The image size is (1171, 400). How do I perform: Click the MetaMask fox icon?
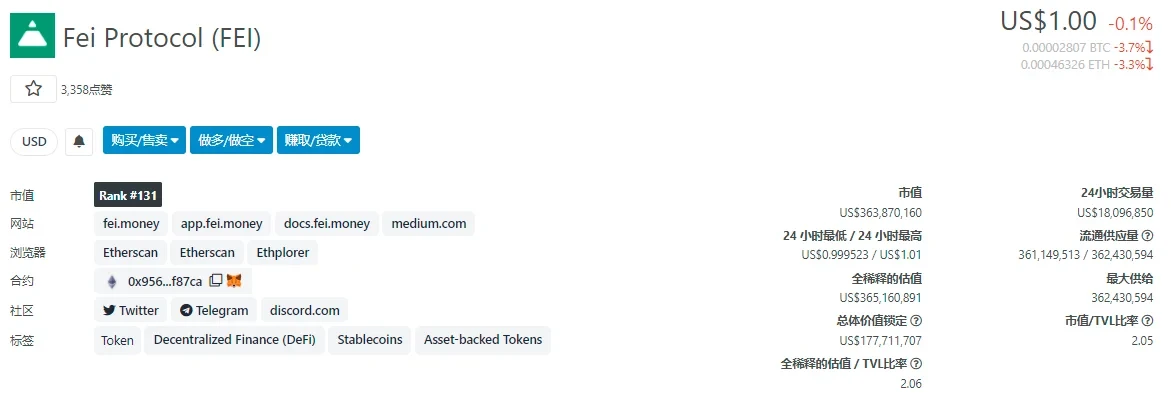pos(234,282)
